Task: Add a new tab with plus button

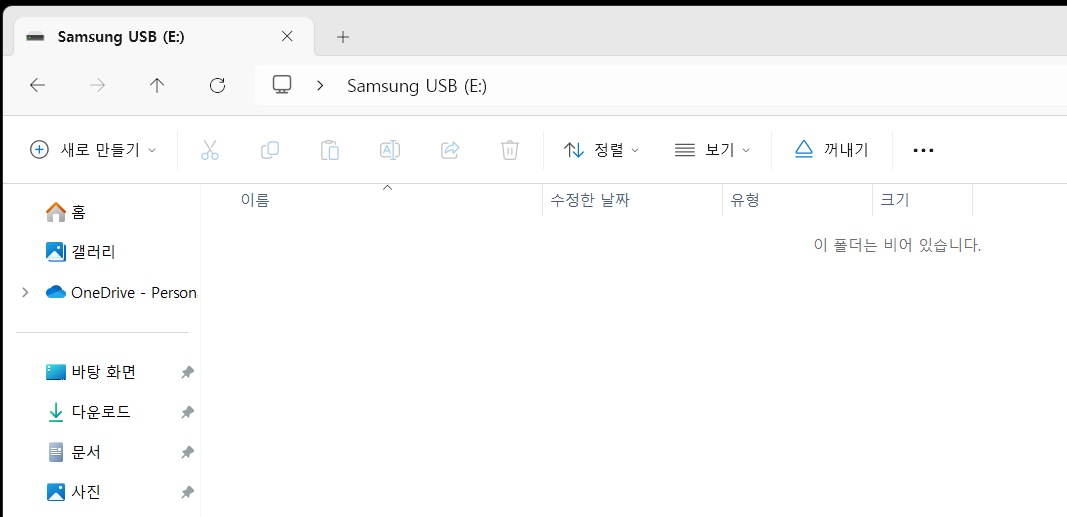Action: (x=343, y=37)
